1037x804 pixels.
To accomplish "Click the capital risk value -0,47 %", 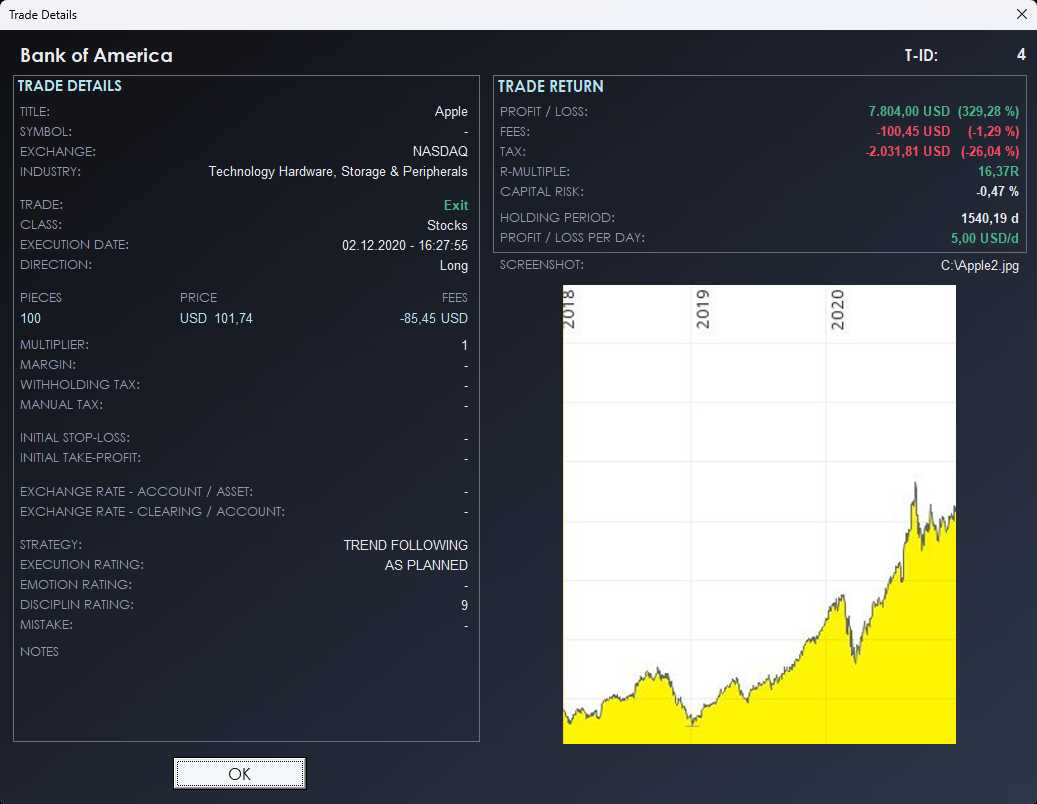I will click(x=997, y=191).
